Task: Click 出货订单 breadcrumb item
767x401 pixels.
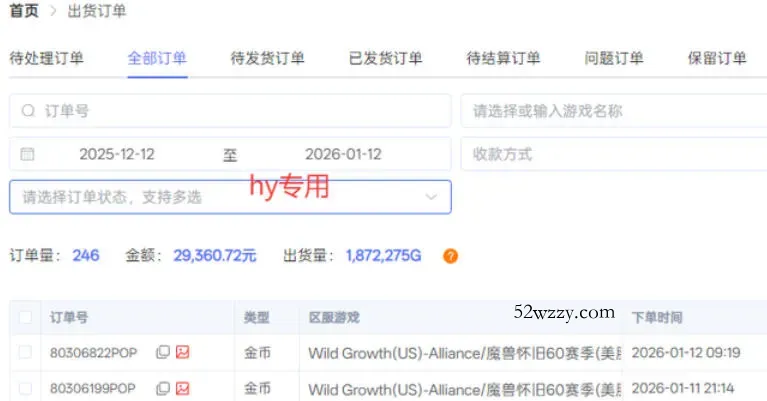Action: tap(97, 11)
